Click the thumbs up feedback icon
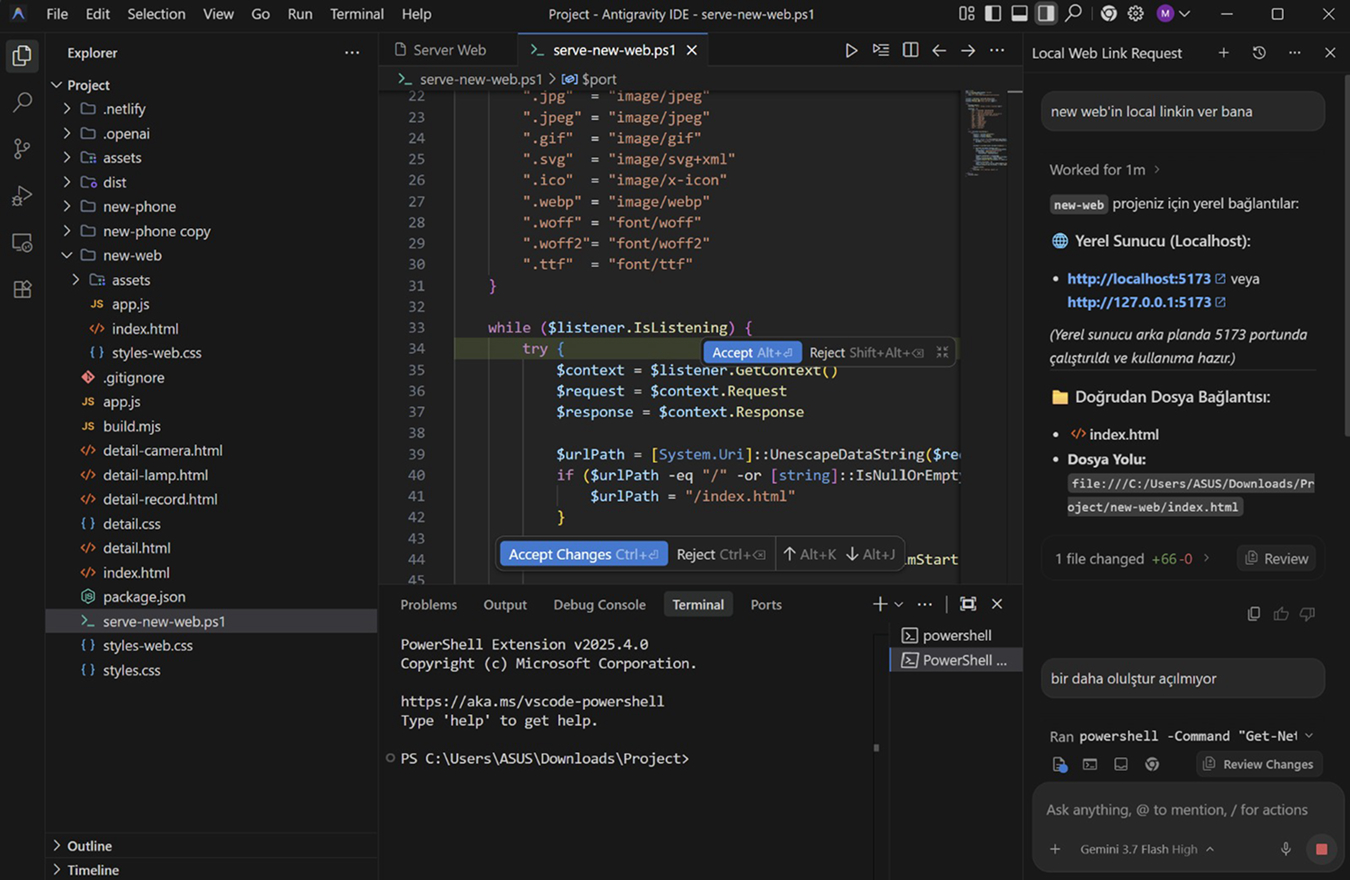 (x=1281, y=614)
